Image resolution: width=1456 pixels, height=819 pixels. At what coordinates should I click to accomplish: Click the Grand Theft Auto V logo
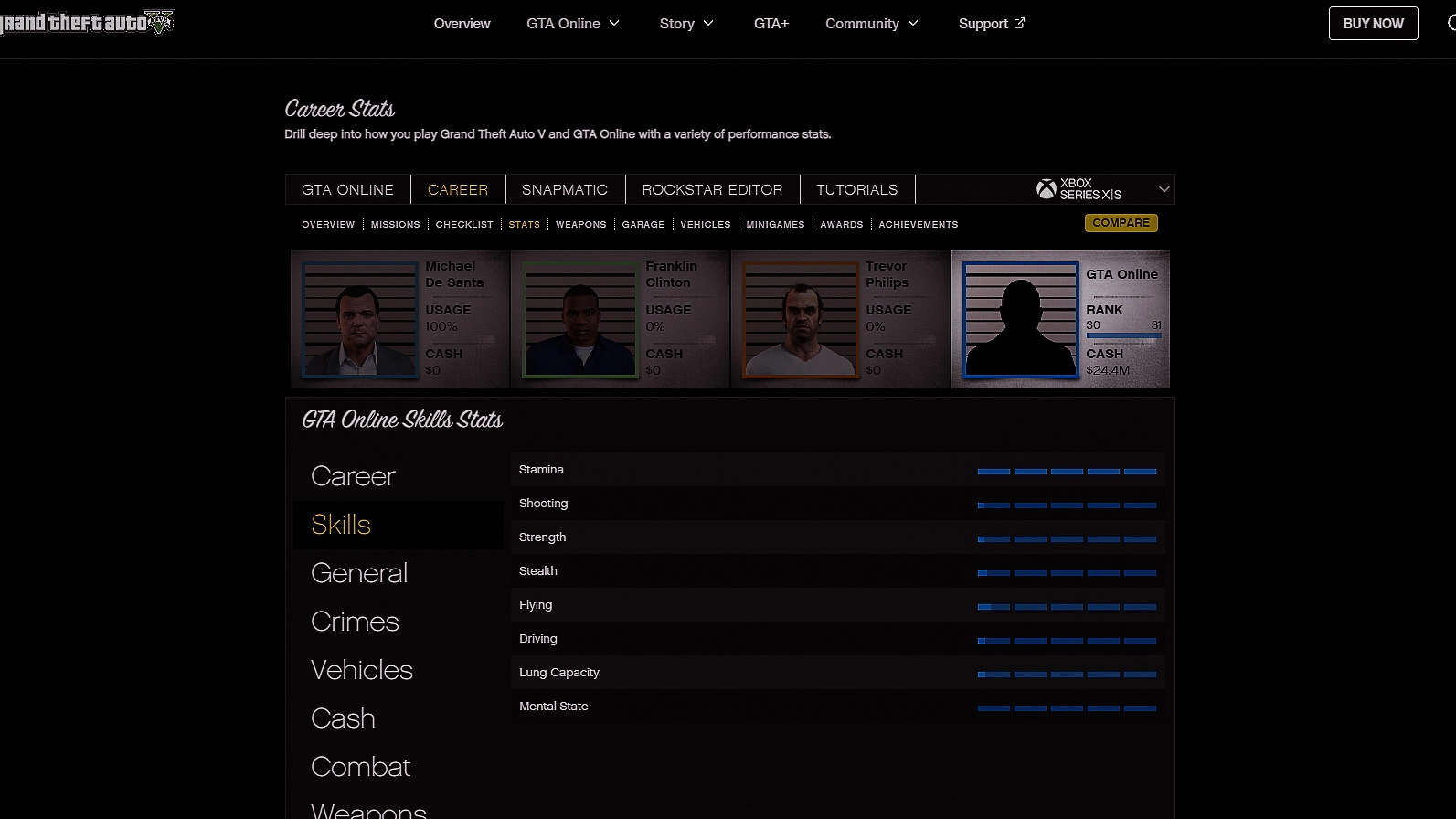[87, 23]
